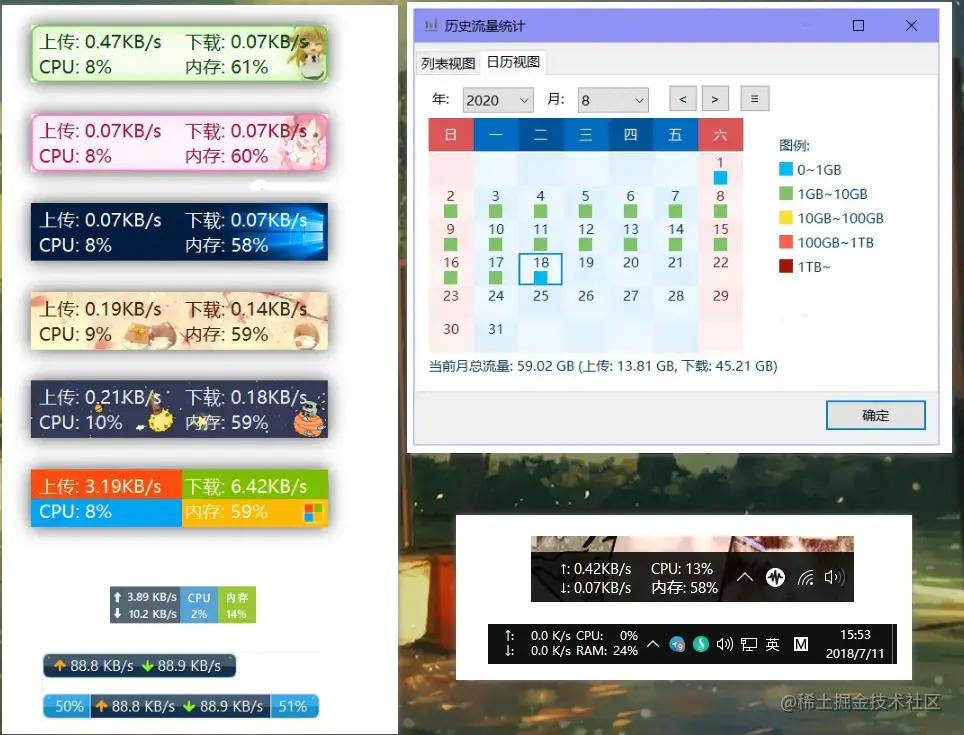Click the Wi-Fi icon in the taskbar
Screen dimensions: 964x735
tap(805, 578)
